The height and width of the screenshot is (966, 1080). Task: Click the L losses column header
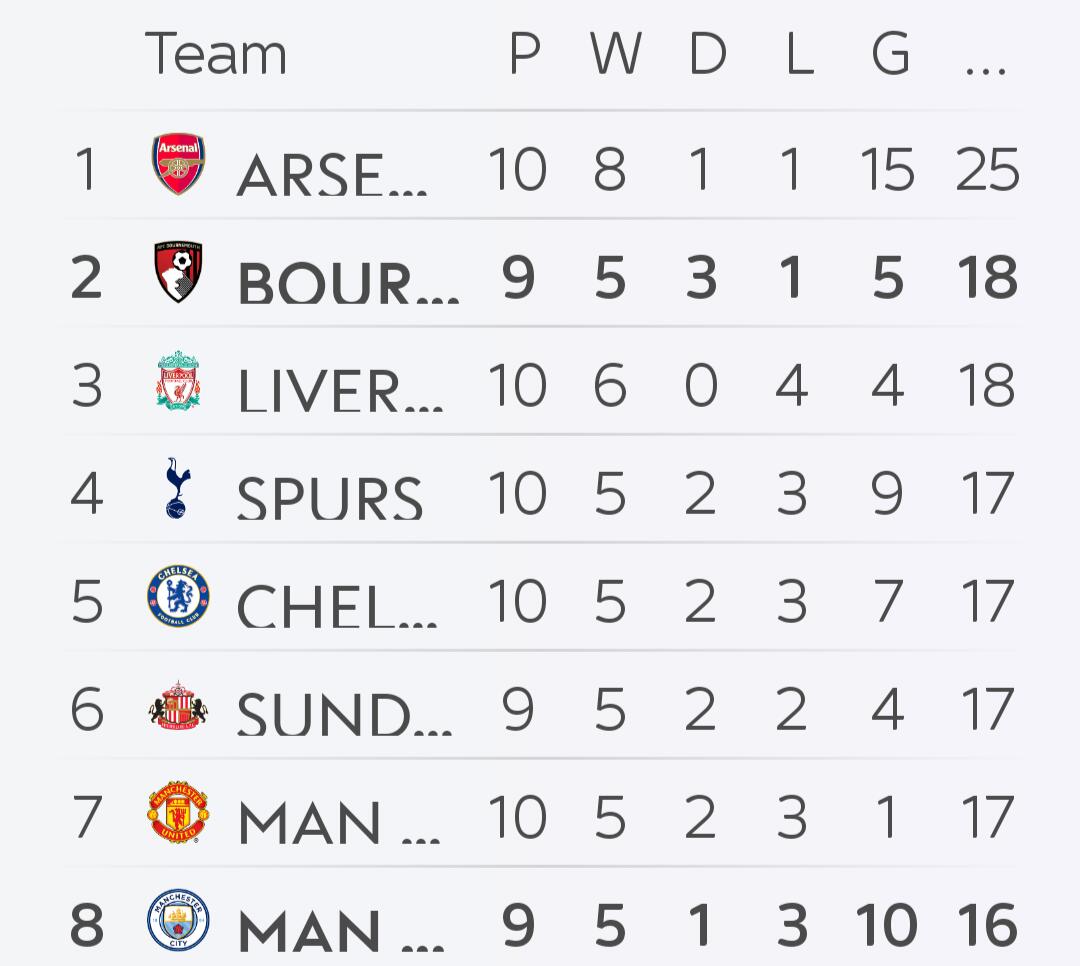[x=798, y=53]
